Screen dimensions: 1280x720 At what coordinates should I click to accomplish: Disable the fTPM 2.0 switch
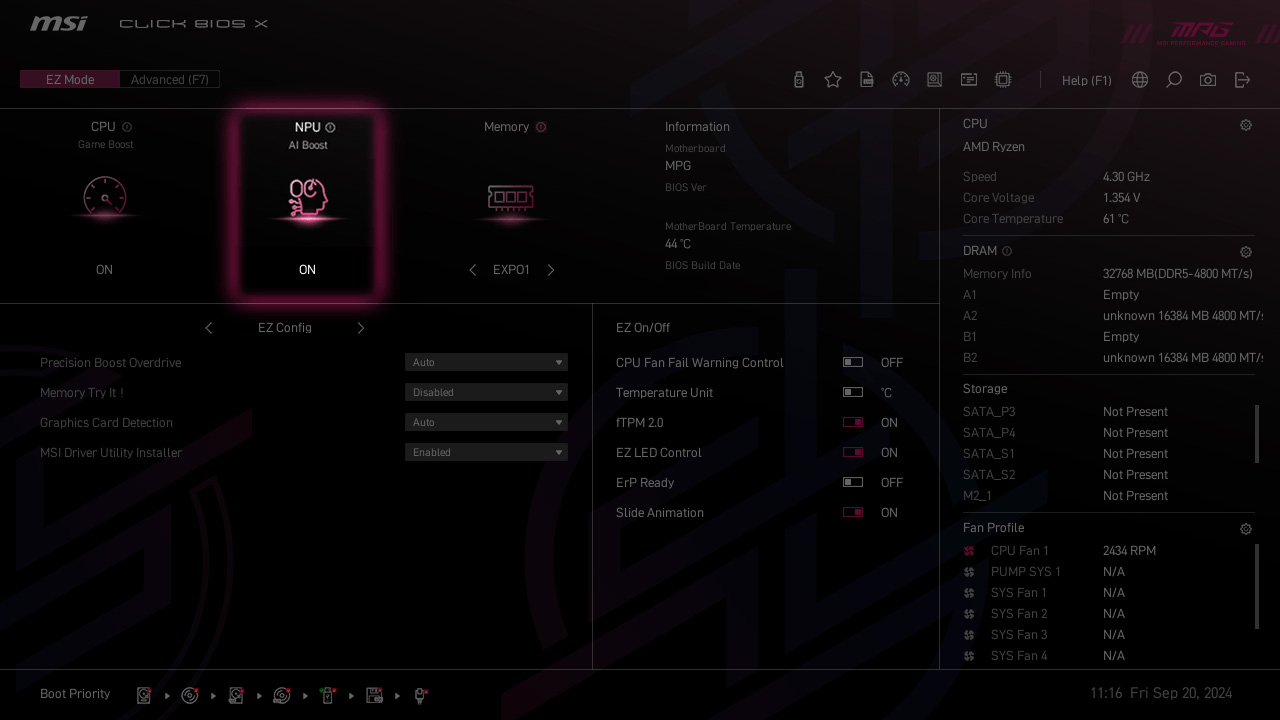[853, 423]
